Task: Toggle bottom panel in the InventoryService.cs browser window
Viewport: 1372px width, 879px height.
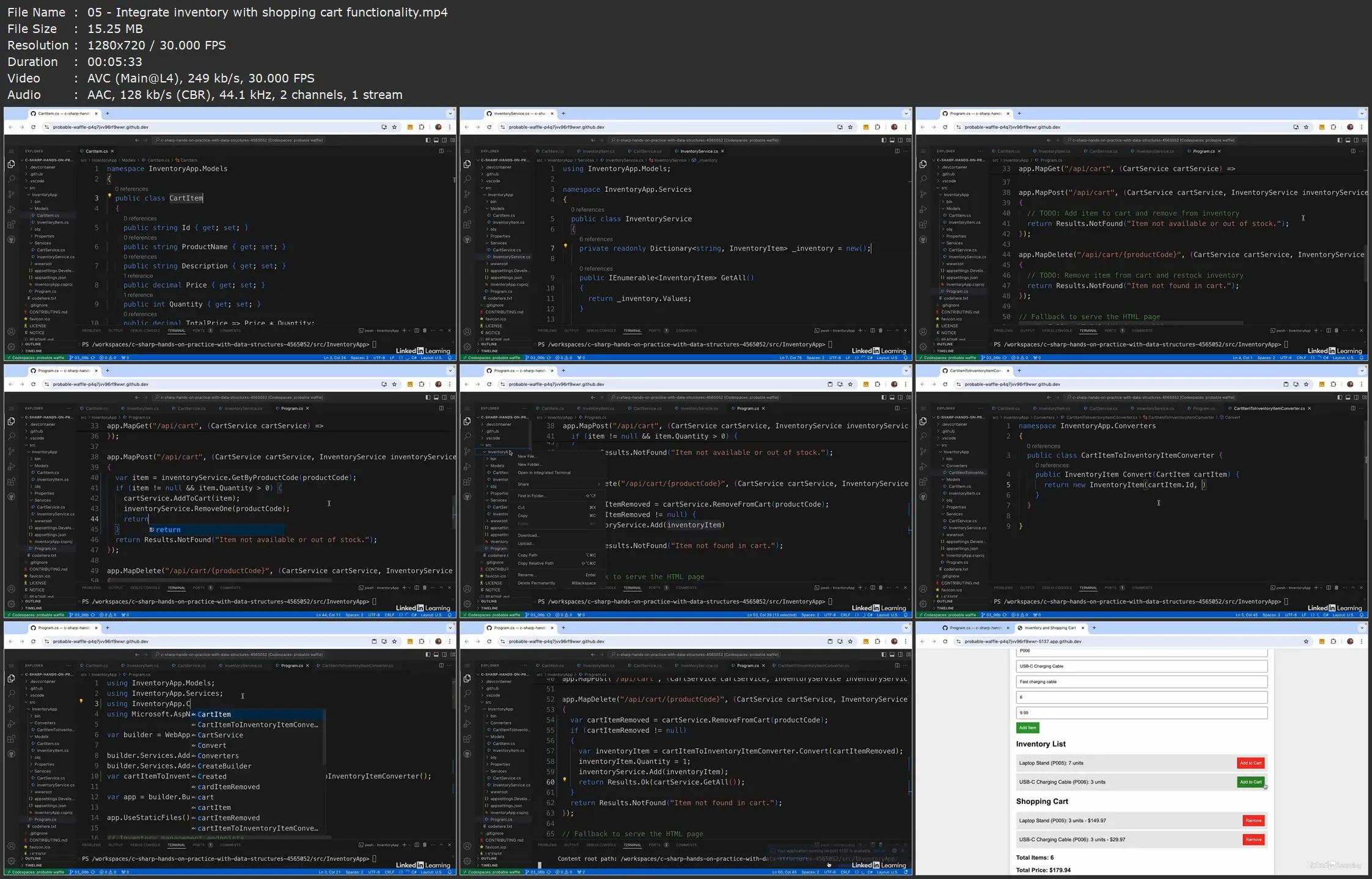Action: [x=892, y=140]
